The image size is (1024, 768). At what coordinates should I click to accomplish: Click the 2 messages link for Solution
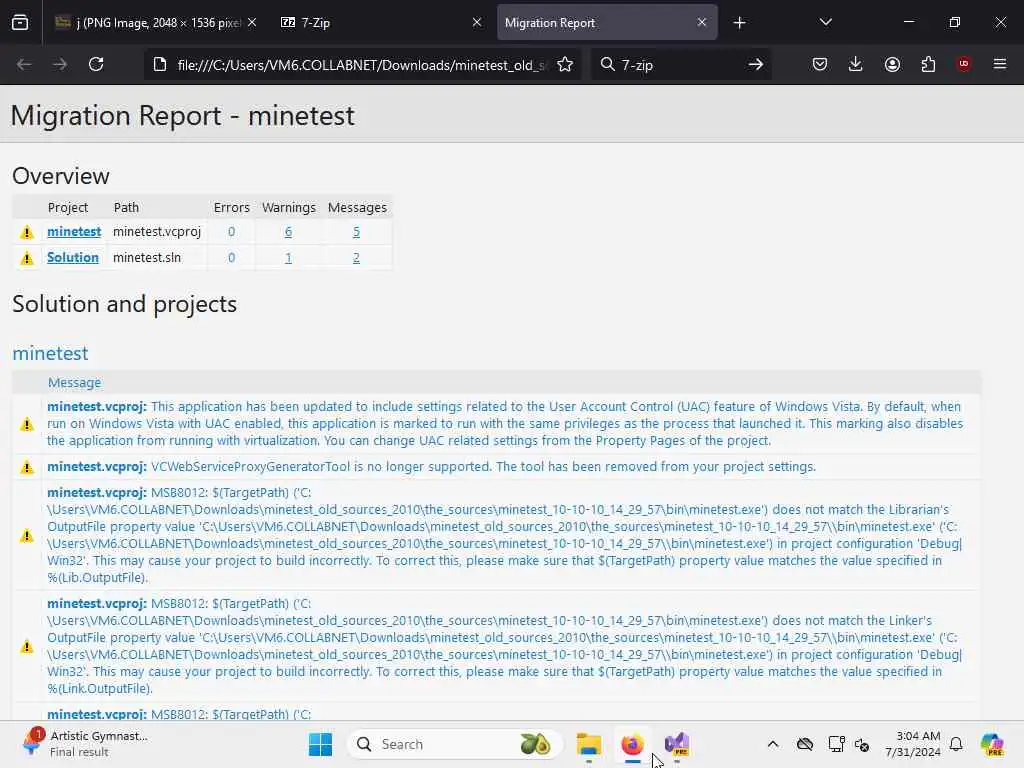click(x=356, y=258)
